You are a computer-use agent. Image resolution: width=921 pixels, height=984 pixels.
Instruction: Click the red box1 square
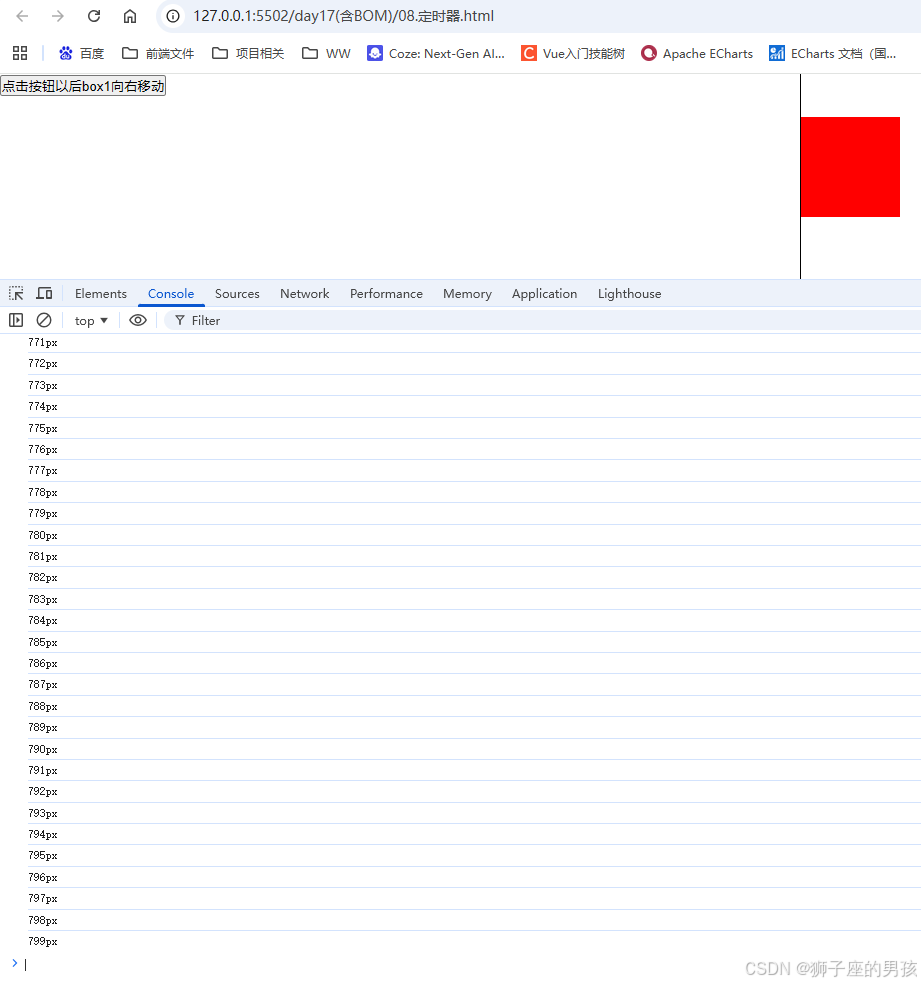point(850,167)
